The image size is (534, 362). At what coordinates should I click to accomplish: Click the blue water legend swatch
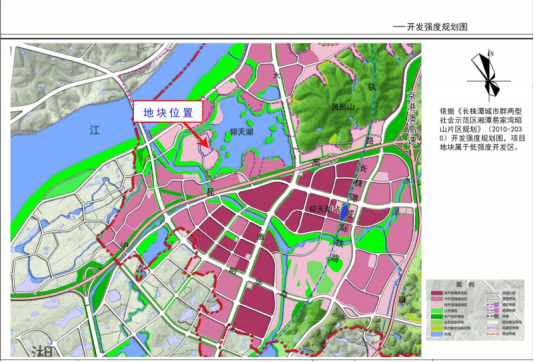pos(437,334)
